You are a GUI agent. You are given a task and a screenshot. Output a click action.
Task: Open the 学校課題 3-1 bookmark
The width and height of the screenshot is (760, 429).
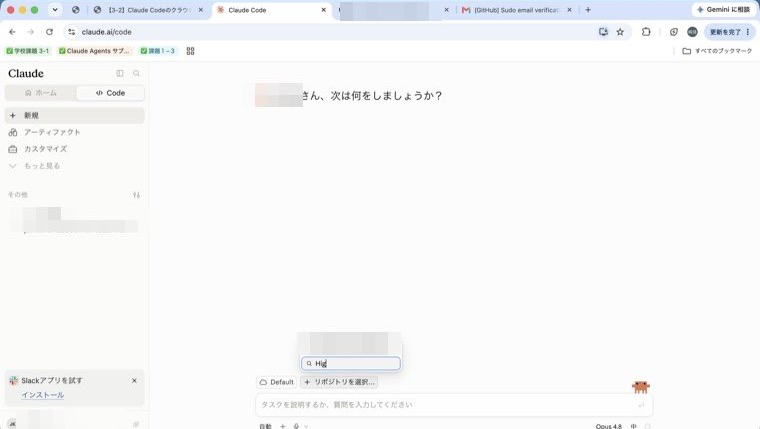click(x=28, y=51)
